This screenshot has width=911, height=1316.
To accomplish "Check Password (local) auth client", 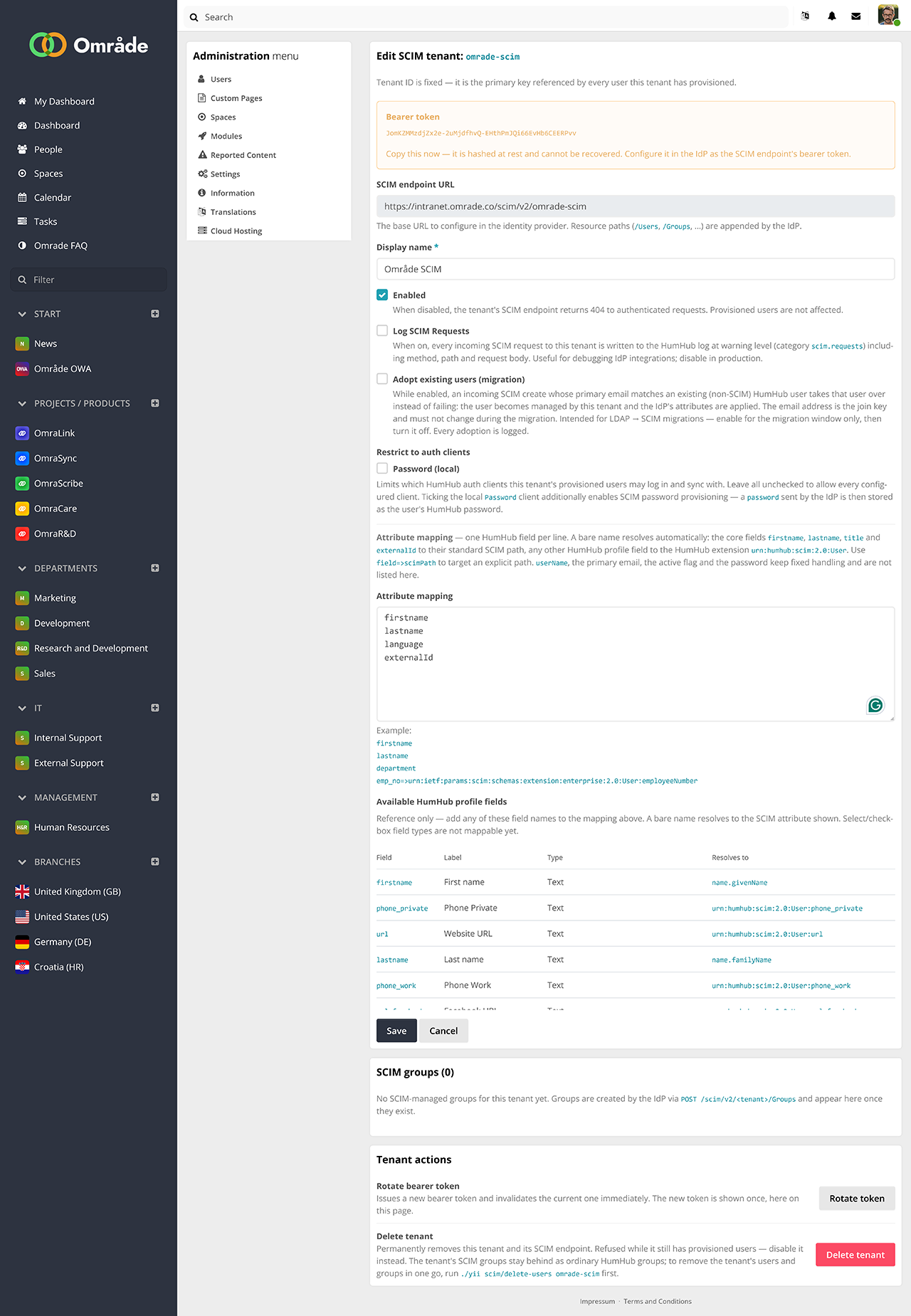I will click(382, 468).
